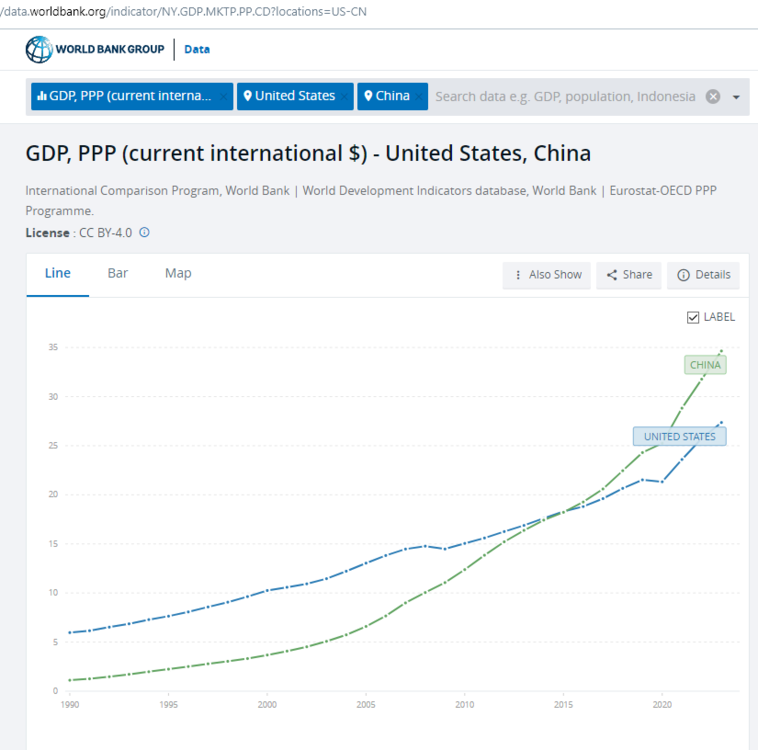
Task: Expand the search bar dropdown arrow
Action: 736,97
